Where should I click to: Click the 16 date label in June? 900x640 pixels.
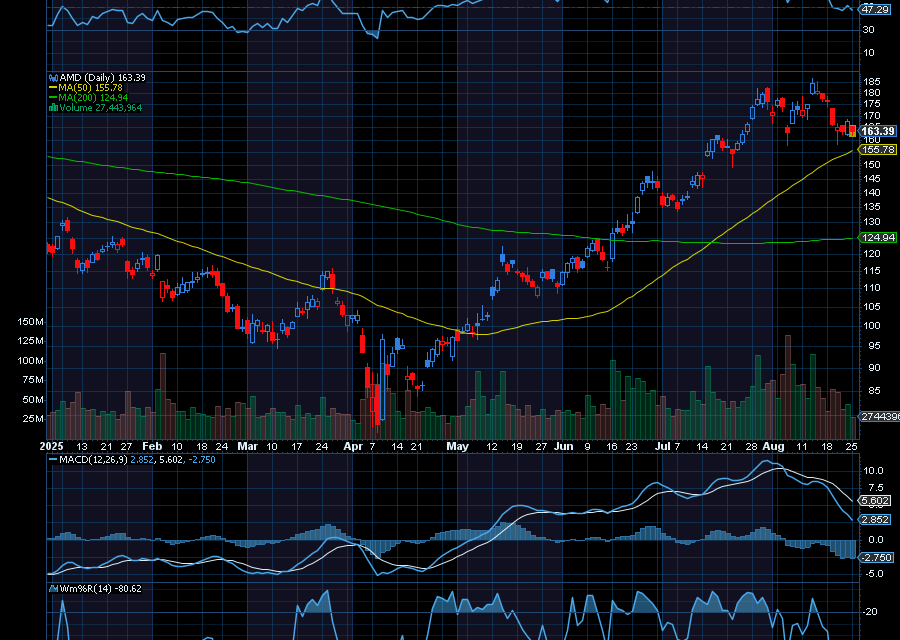tap(612, 446)
